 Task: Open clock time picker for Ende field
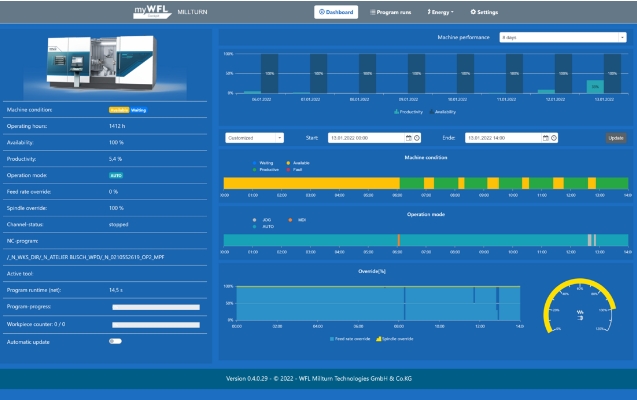click(554, 138)
